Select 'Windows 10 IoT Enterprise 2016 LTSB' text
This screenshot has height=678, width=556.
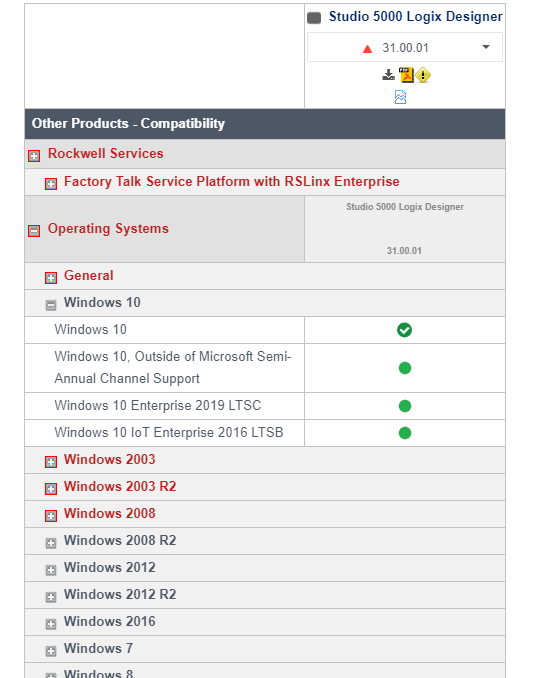click(x=169, y=432)
